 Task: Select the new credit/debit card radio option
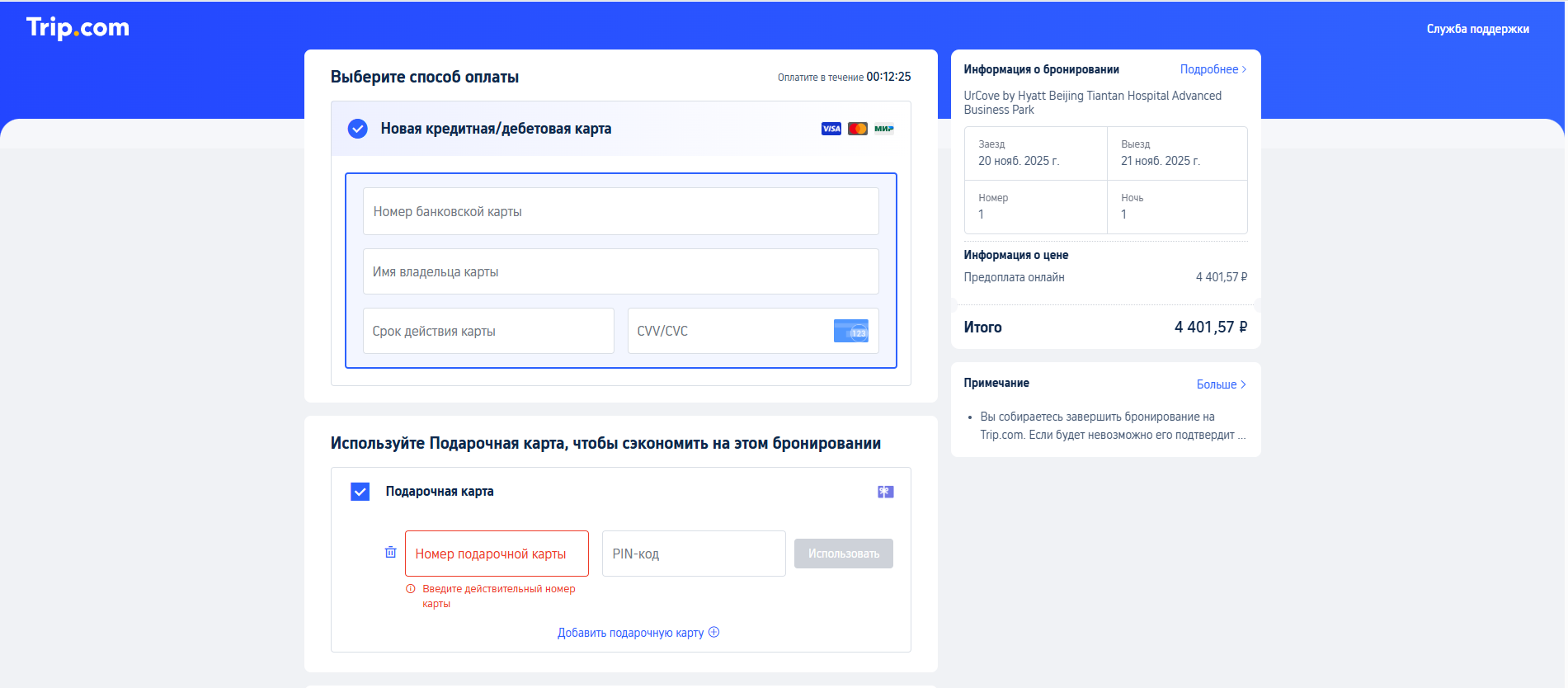pos(357,129)
